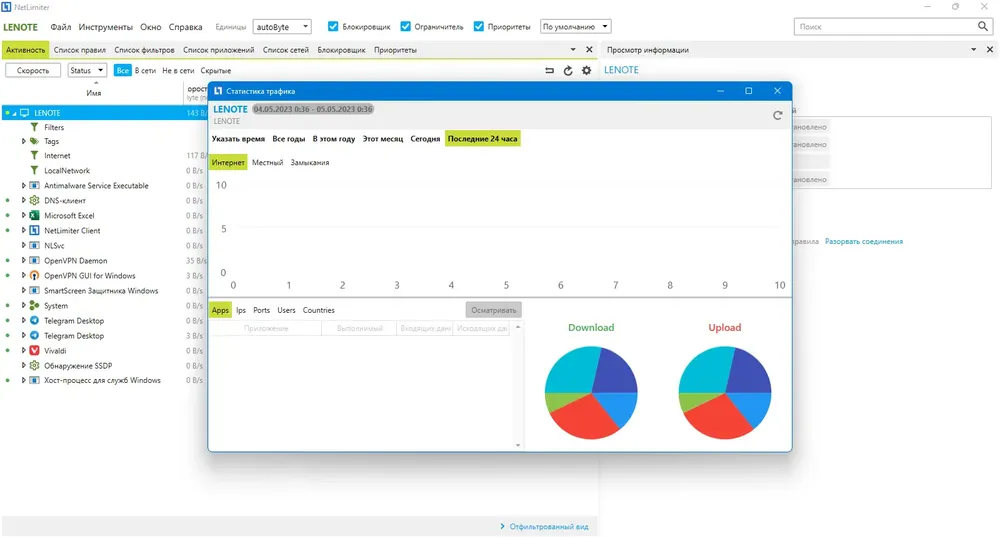Switch to Список правил tab
Image resolution: width=1000 pixels, height=538 pixels.
pyautogui.click(x=80, y=50)
